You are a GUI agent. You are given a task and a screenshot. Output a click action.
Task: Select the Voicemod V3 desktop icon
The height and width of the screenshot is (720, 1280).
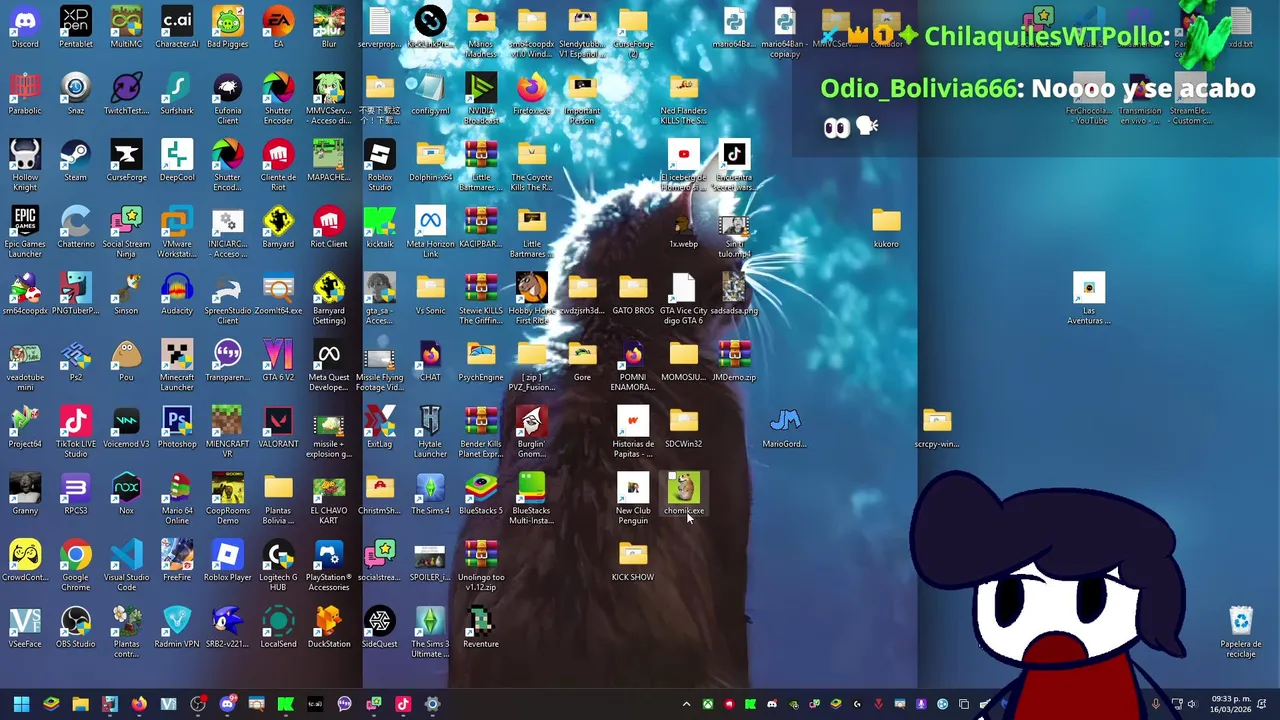(126, 427)
